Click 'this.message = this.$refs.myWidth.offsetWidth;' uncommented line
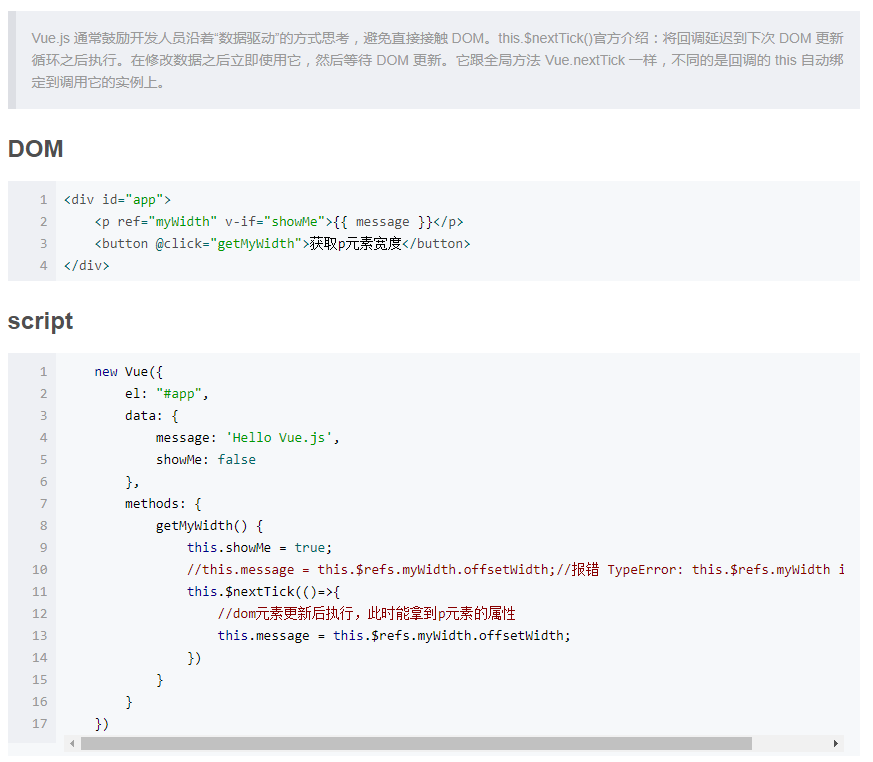The image size is (873, 762). click(x=394, y=636)
